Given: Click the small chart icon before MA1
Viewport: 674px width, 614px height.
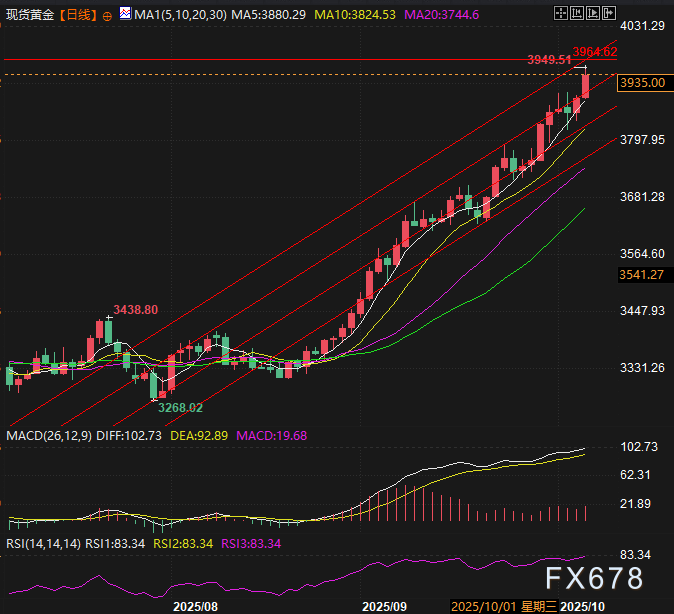Looking at the screenshot, I should [124, 16].
